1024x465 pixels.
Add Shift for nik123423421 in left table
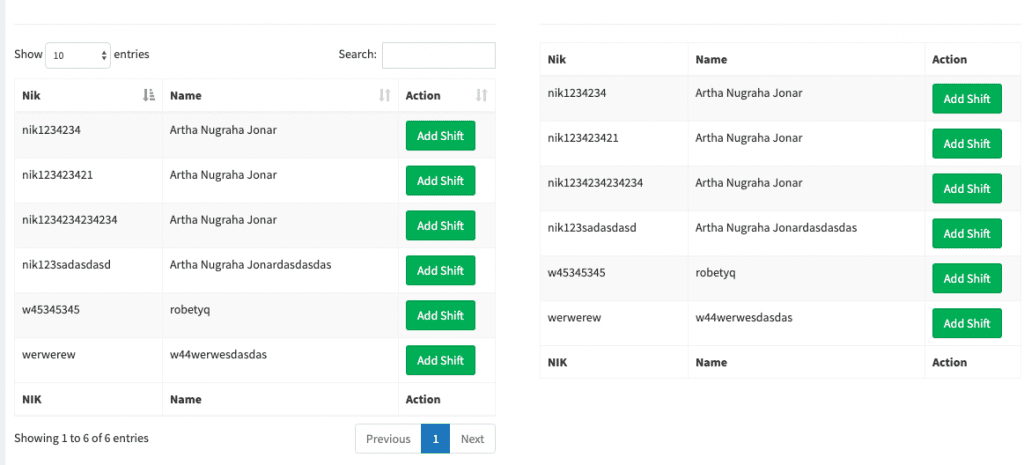(x=440, y=181)
